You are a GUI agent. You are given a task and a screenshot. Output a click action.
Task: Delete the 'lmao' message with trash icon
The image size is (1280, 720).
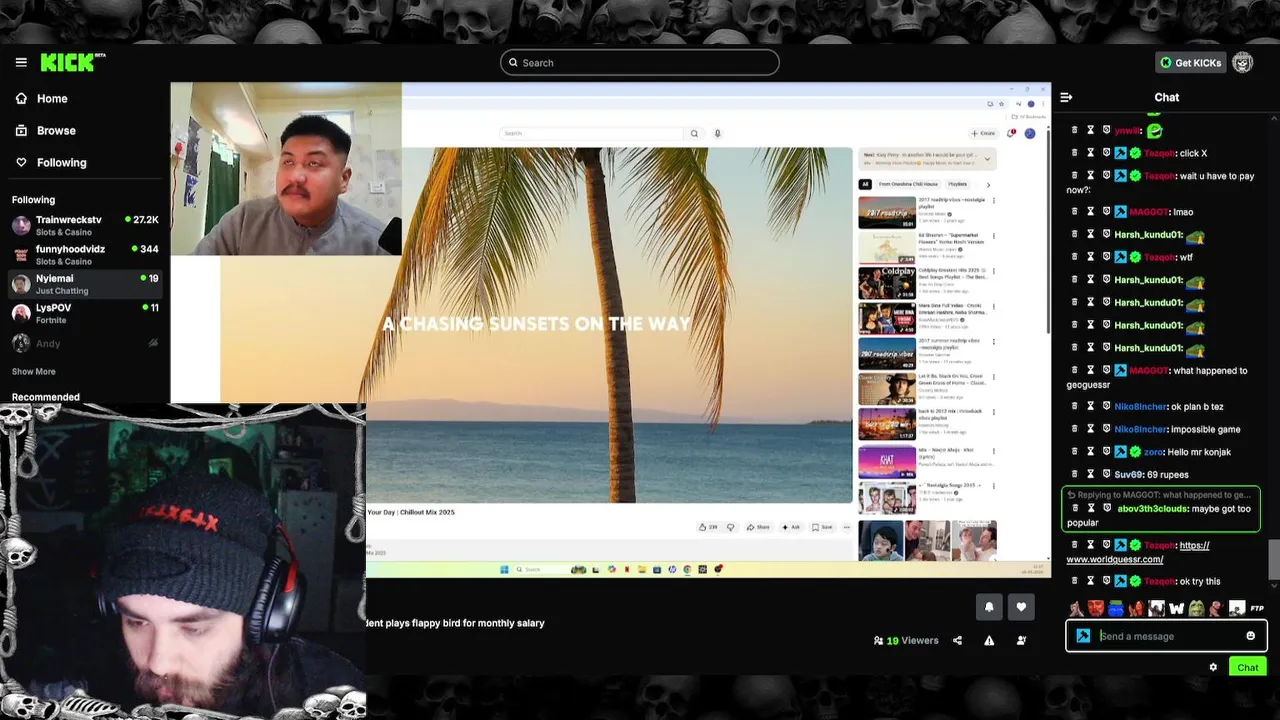1075,212
